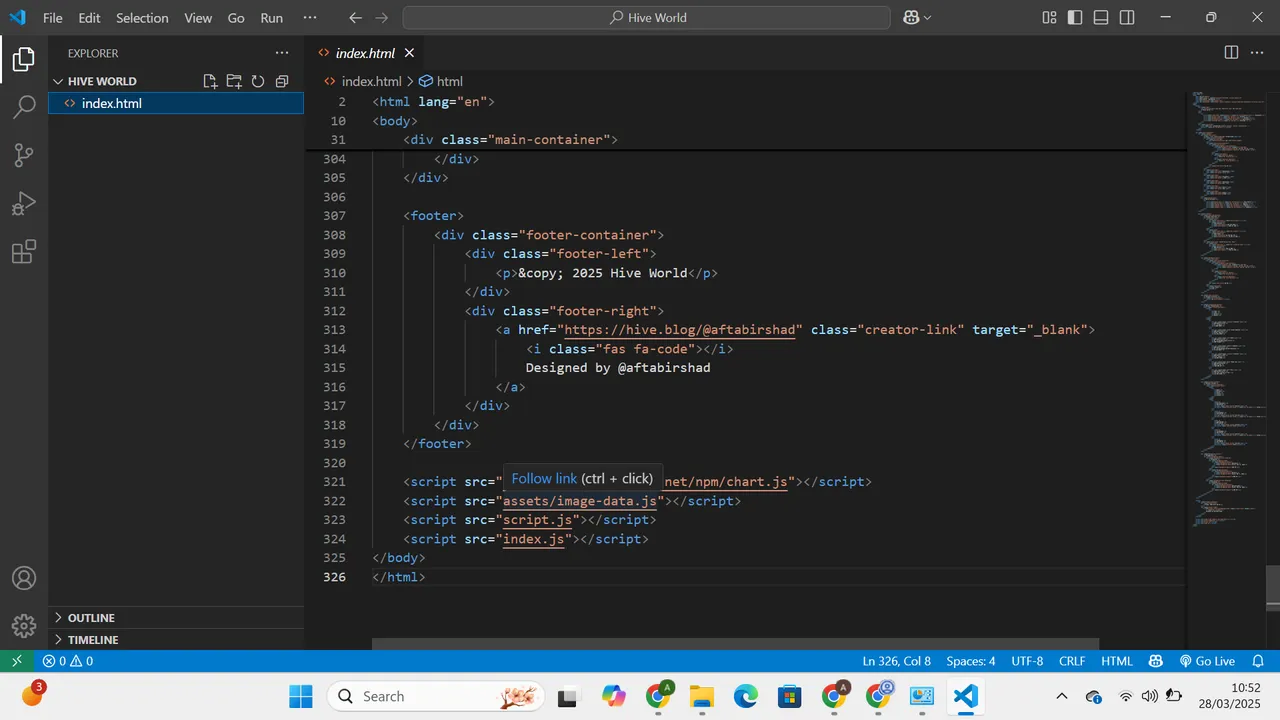Open the hidden menus ellipsis in menu bar
Viewport: 1280px width, 720px height.
pos(310,17)
